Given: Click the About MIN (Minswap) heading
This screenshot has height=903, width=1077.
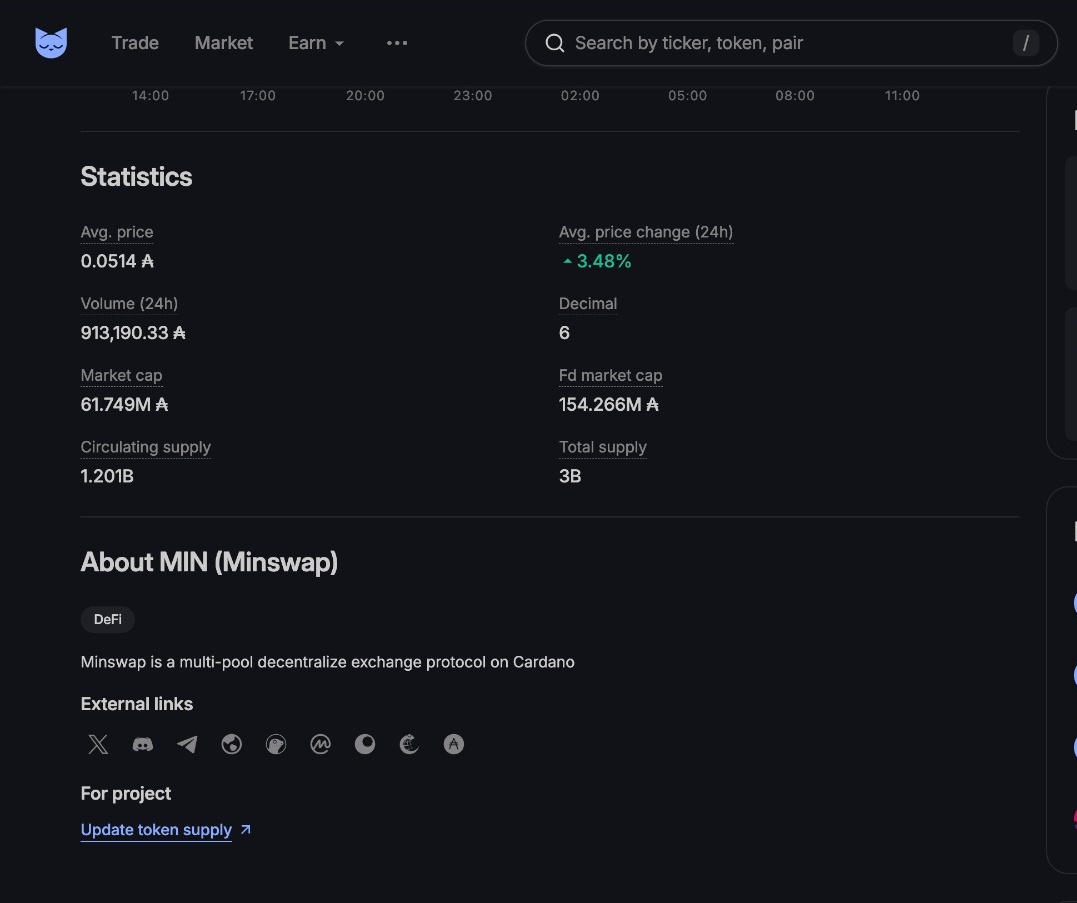Looking at the screenshot, I should [209, 562].
